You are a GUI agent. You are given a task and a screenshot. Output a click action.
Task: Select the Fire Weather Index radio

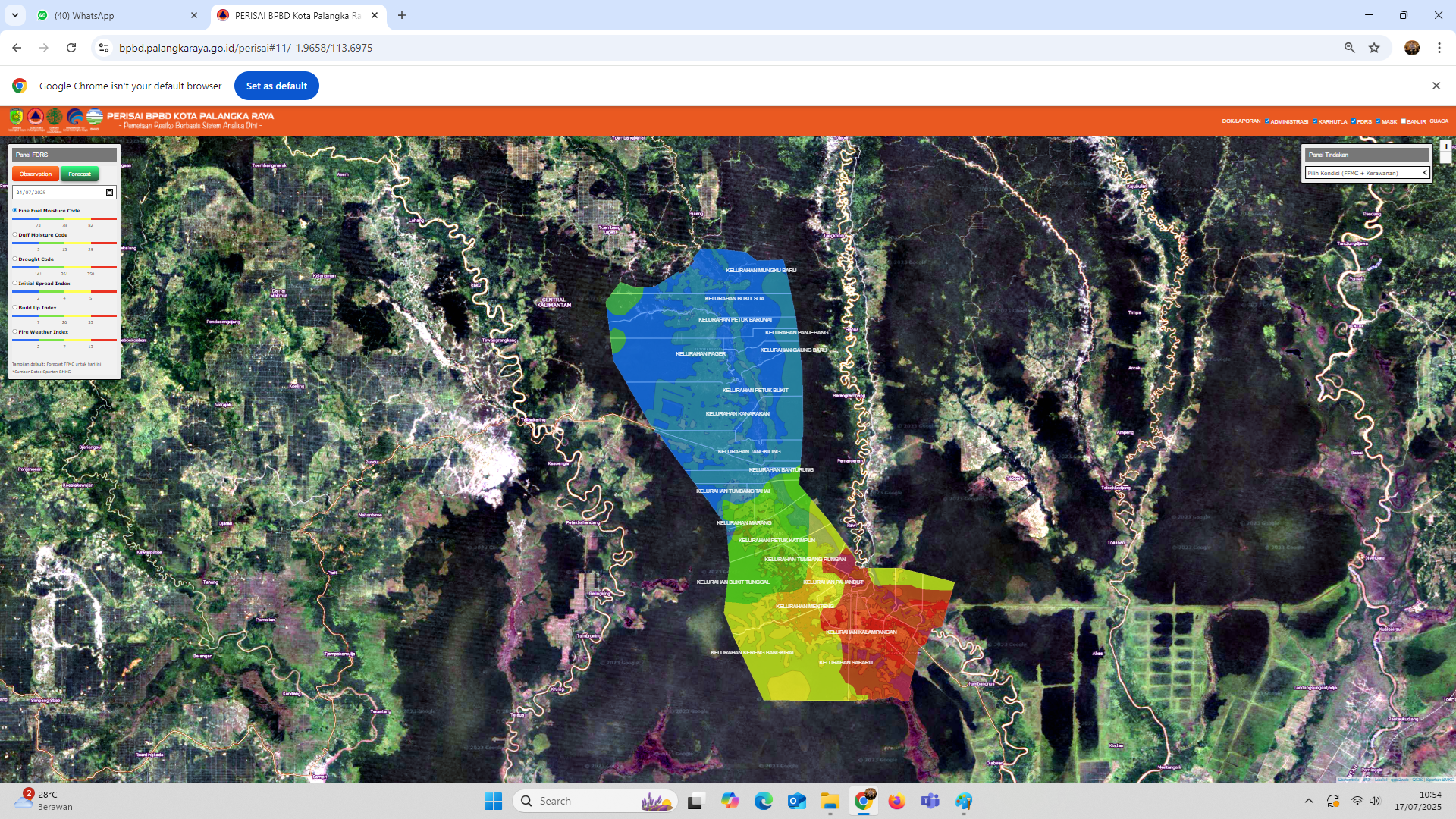(14, 331)
